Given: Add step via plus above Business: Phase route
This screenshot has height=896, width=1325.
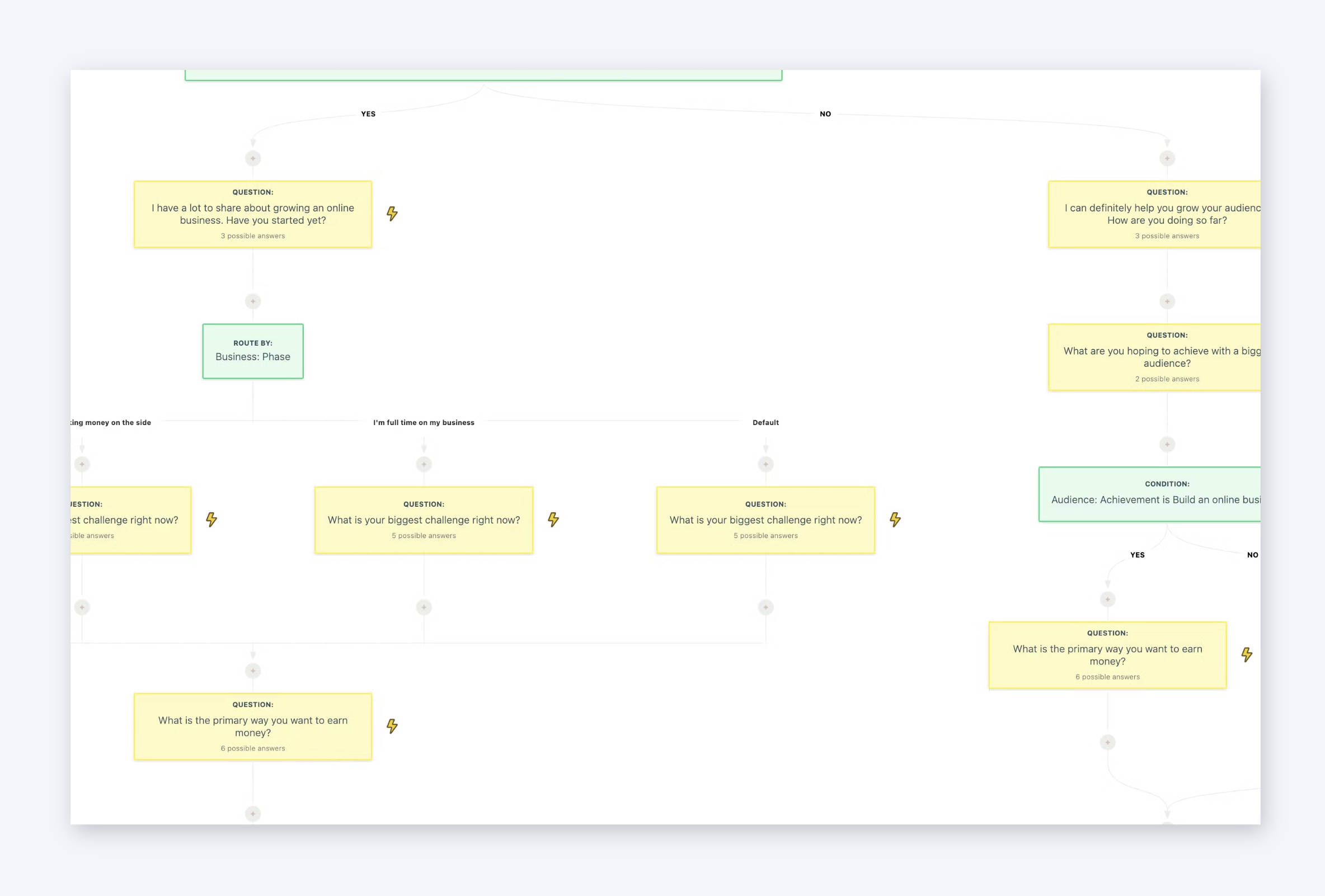Looking at the screenshot, I should (253, 301).
